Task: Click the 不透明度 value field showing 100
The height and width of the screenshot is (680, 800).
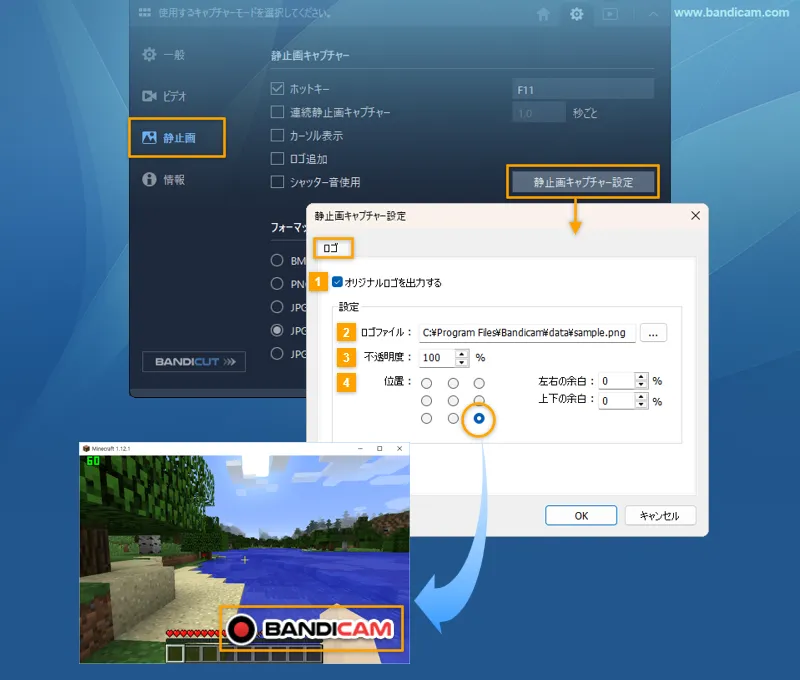Action: tap(437, 358)
